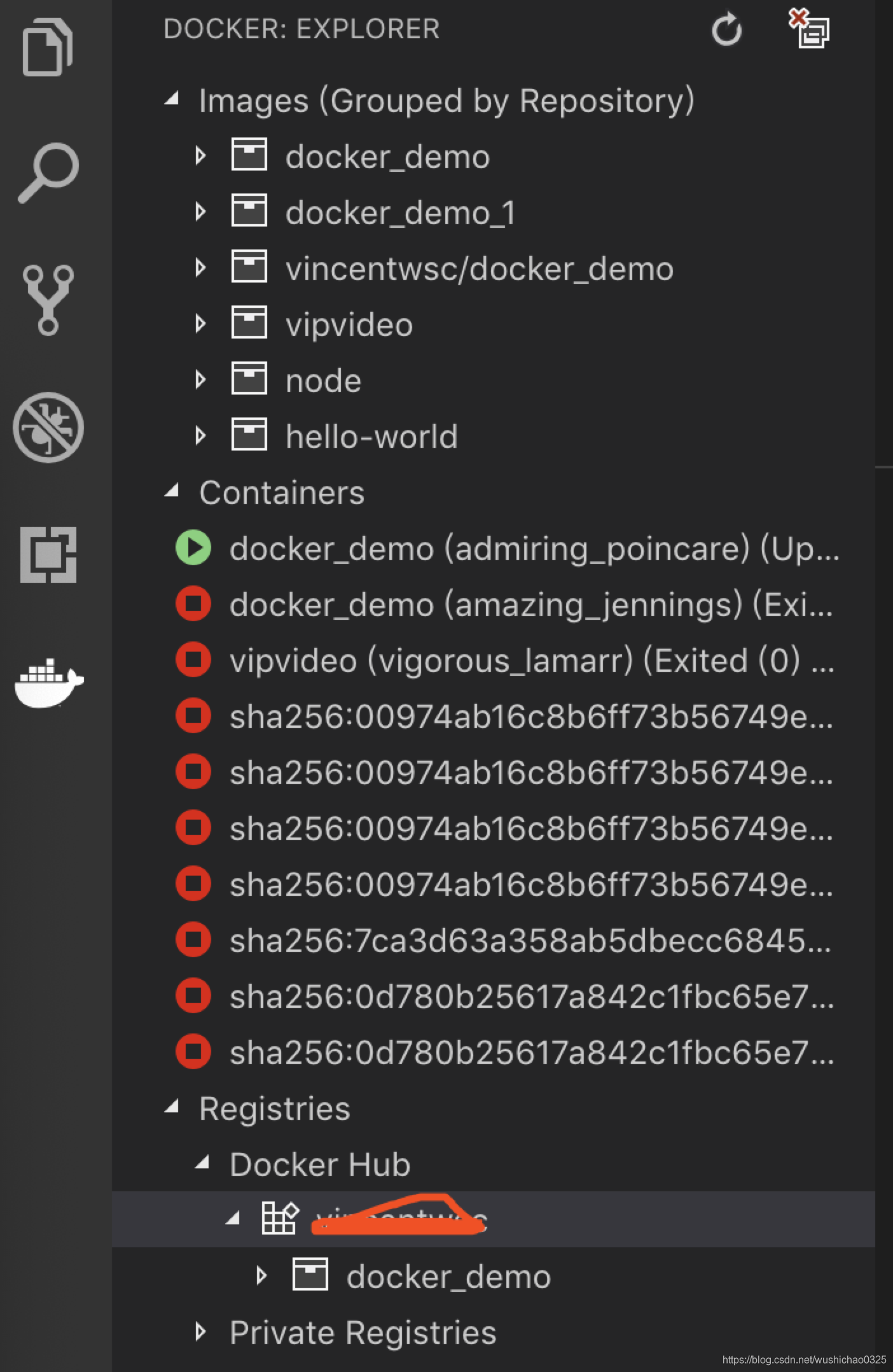
Task: Select the node image label
Action: [x=323, y=381]
